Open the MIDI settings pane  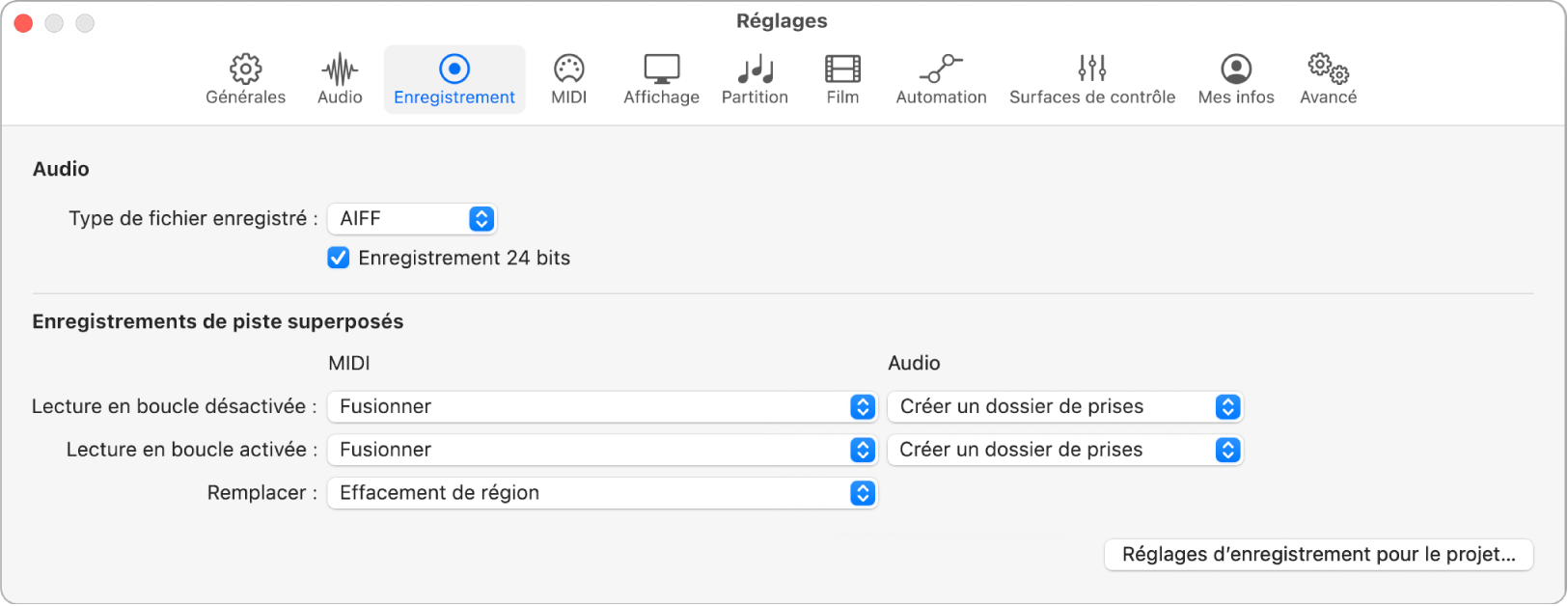(x=568, y=79)
